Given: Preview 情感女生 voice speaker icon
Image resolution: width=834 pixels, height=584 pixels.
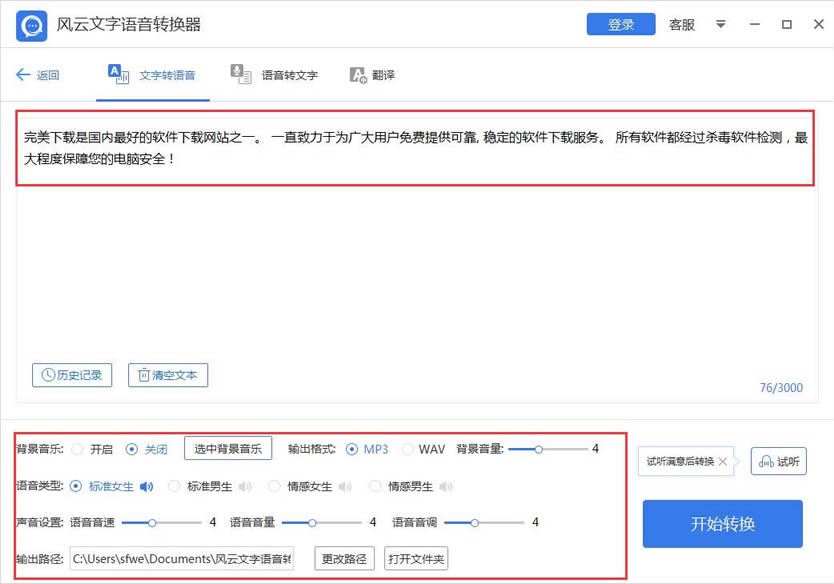Looking at the screenshot, I should pyautogui.click(x=345, y=487).
